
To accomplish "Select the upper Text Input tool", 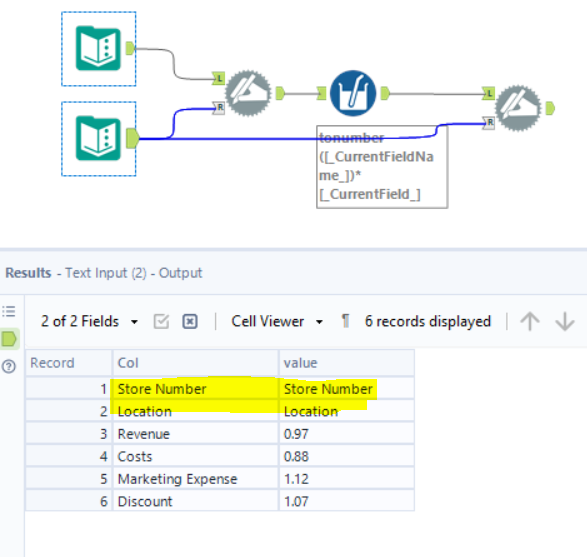I will [x=98, y=49].
